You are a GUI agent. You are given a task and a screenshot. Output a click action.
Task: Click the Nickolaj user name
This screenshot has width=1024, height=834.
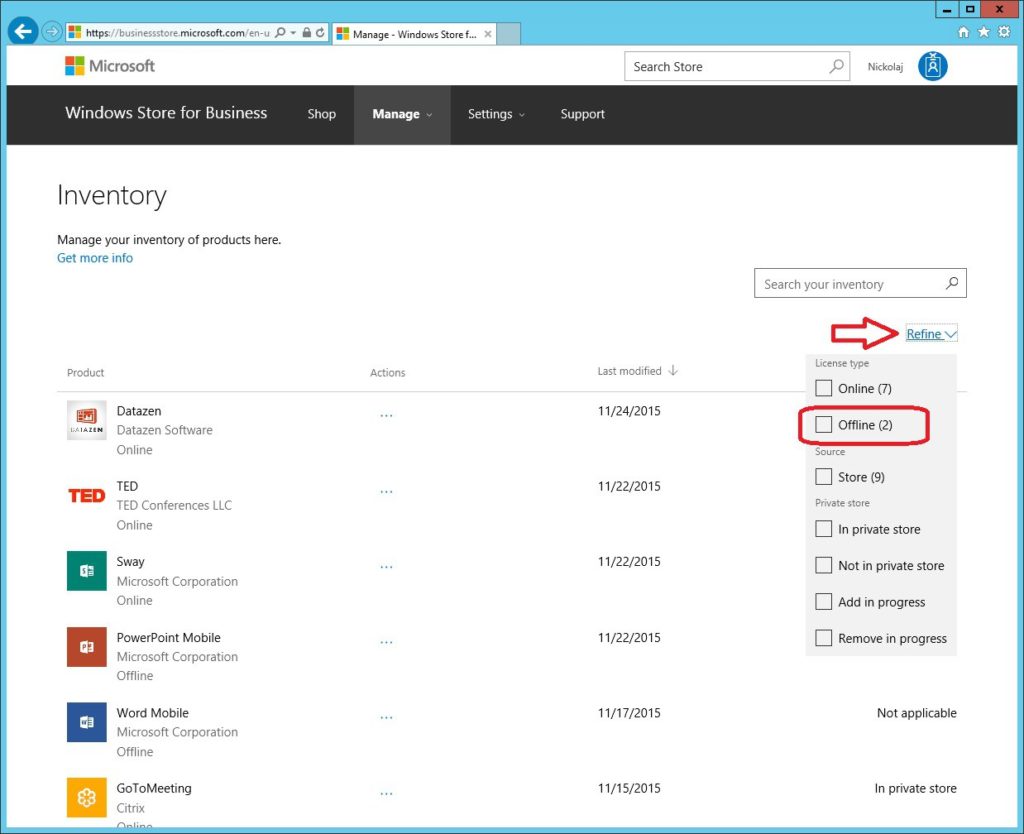(885, 67)
